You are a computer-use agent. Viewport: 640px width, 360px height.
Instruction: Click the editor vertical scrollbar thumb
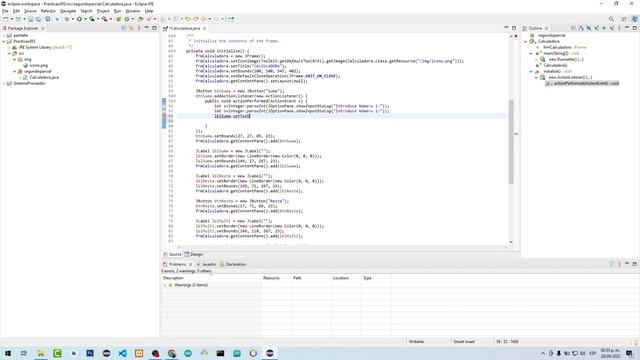[511, 142]
